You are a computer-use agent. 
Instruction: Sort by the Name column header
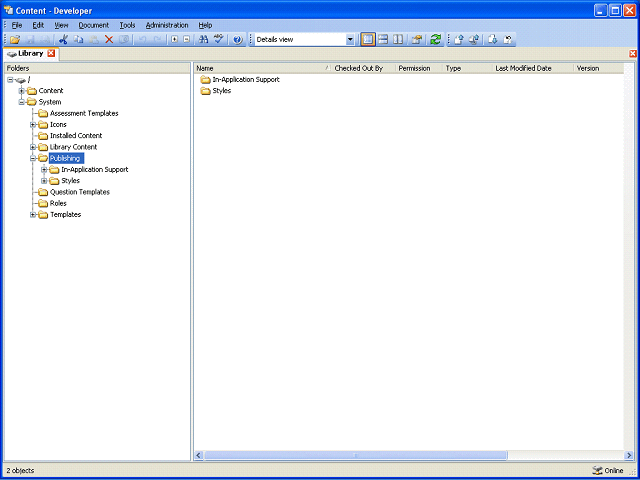click(263, 68)
